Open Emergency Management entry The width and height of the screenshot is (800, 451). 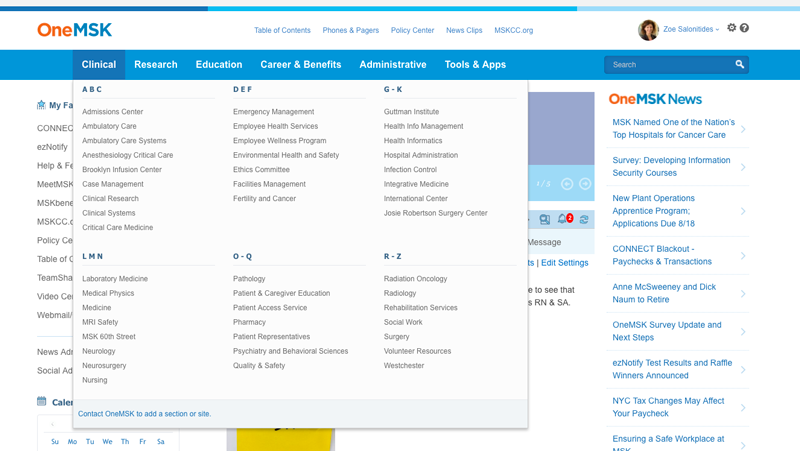point(273,112)
